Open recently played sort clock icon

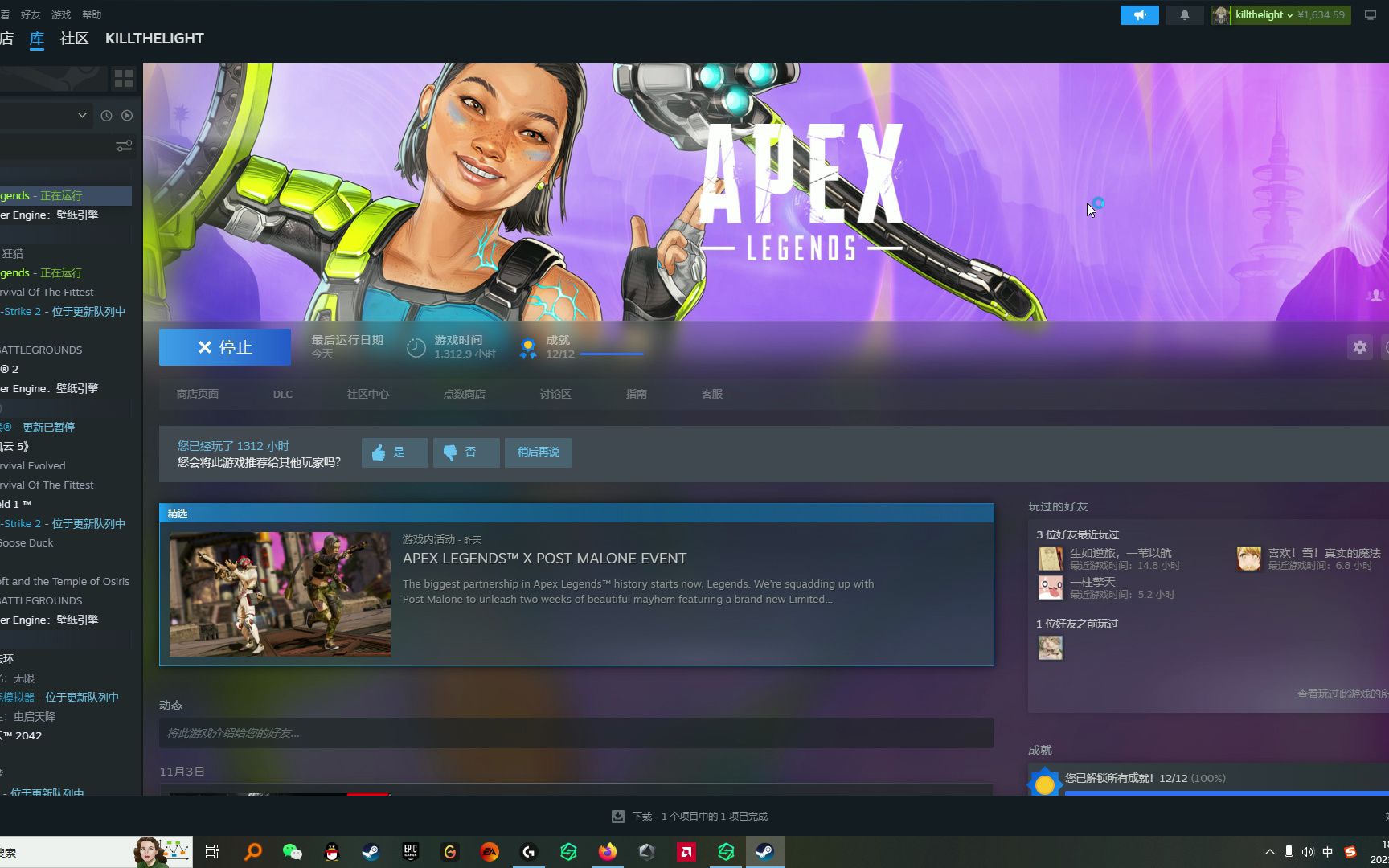click(106, 115)
